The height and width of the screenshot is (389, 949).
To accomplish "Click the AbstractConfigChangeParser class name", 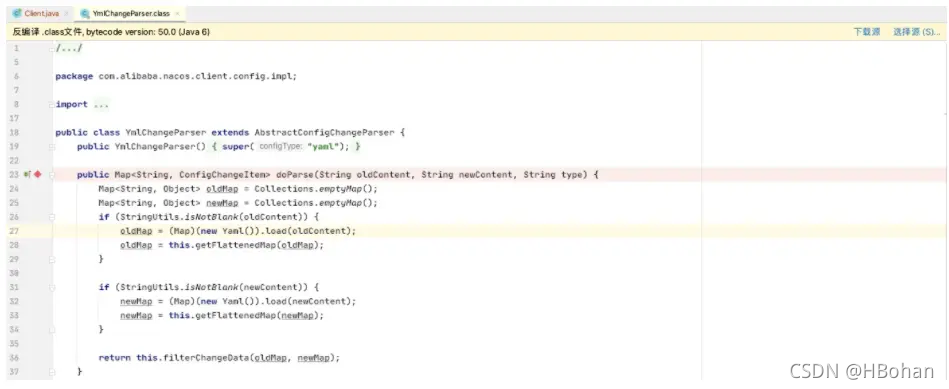I will click(324, 132).
